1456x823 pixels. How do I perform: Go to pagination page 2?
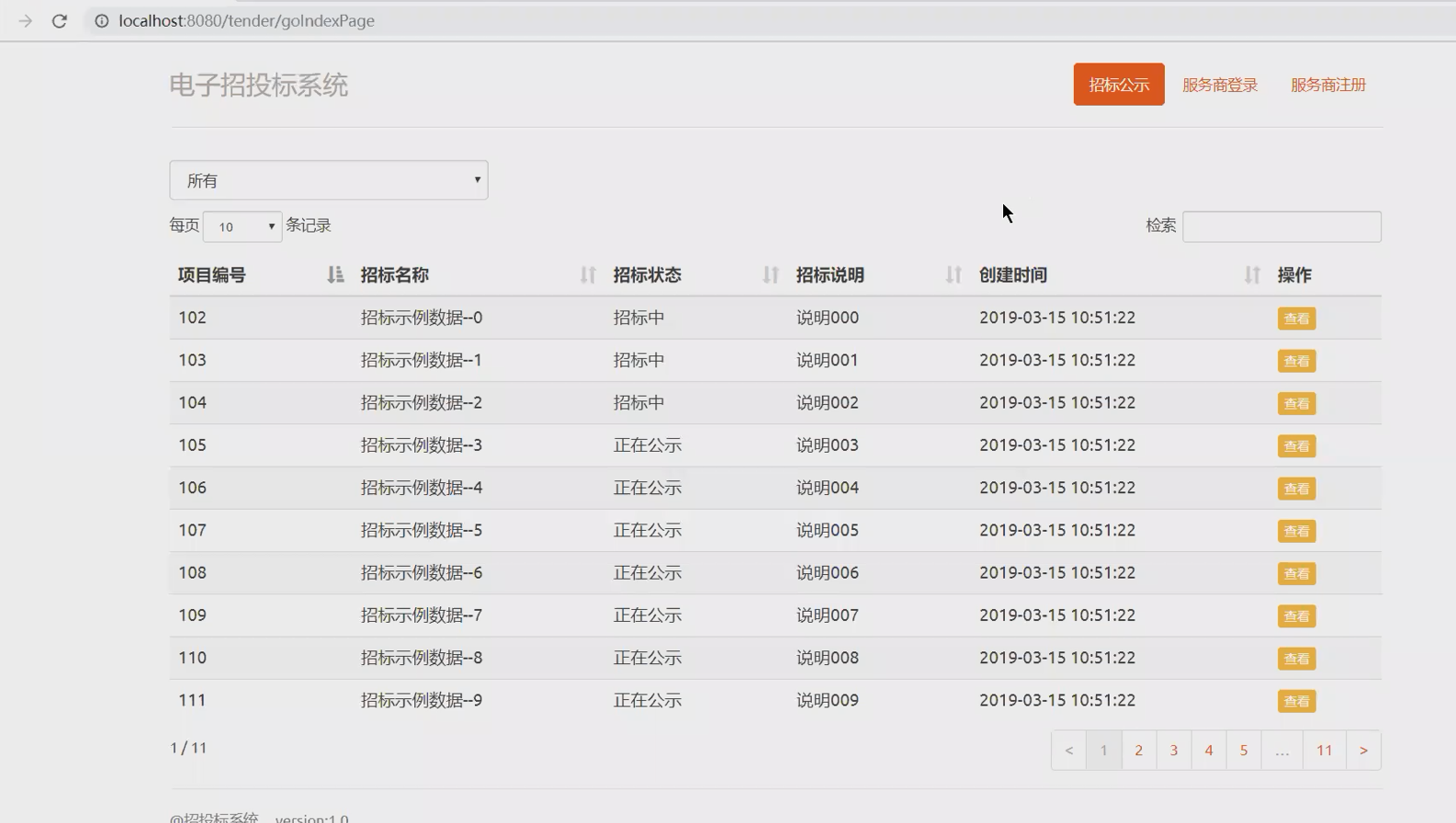coord(1138,750)
